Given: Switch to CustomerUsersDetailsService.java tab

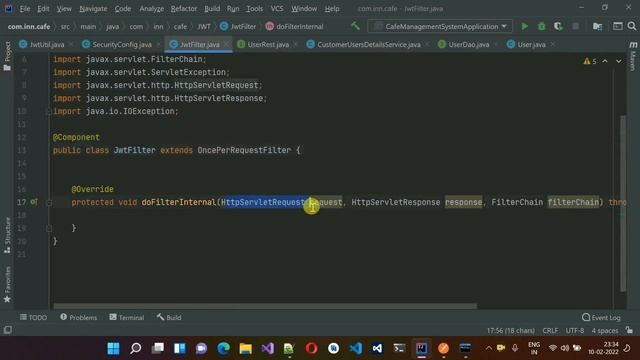Looking at the screenshot, I should point(369,44).
